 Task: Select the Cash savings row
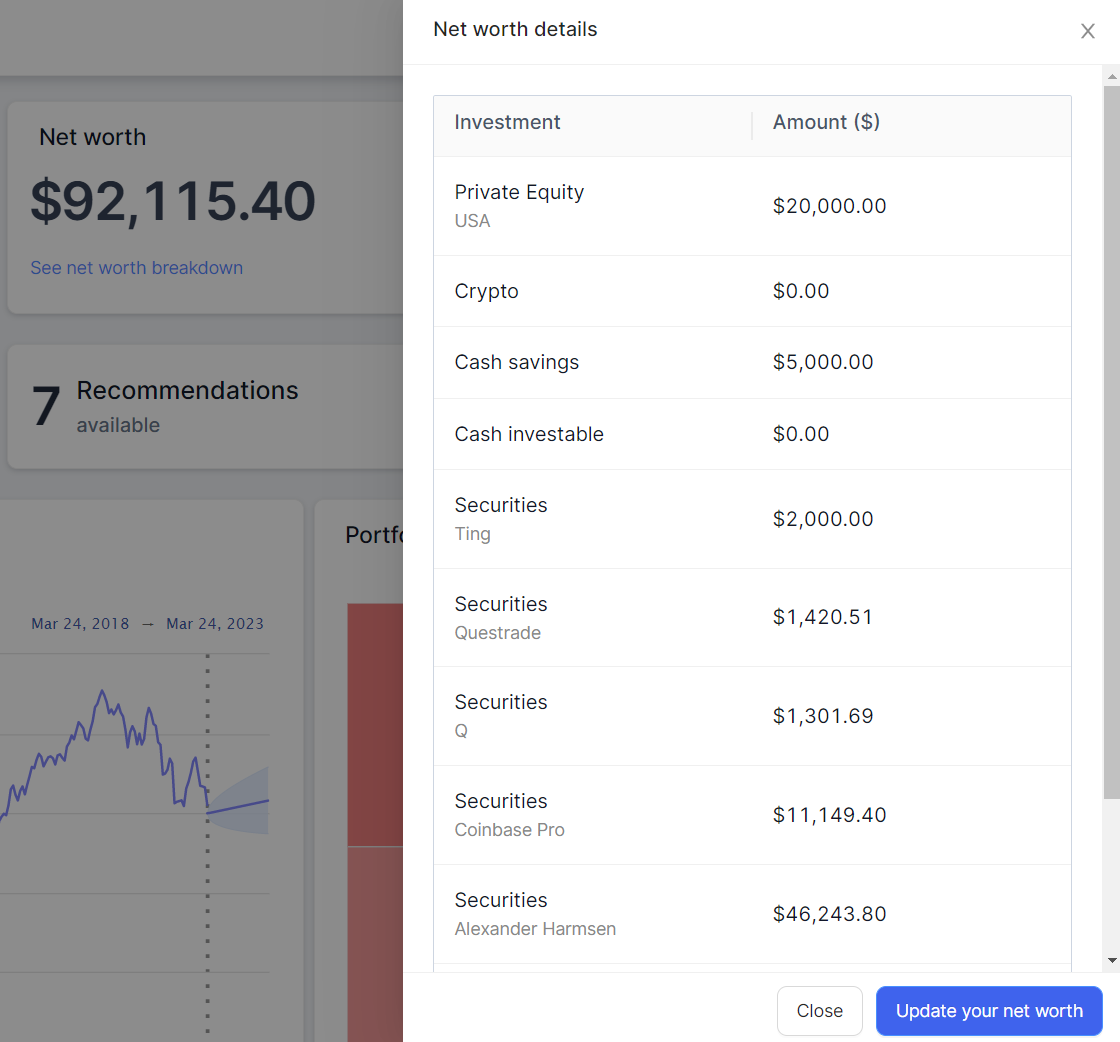752,362
